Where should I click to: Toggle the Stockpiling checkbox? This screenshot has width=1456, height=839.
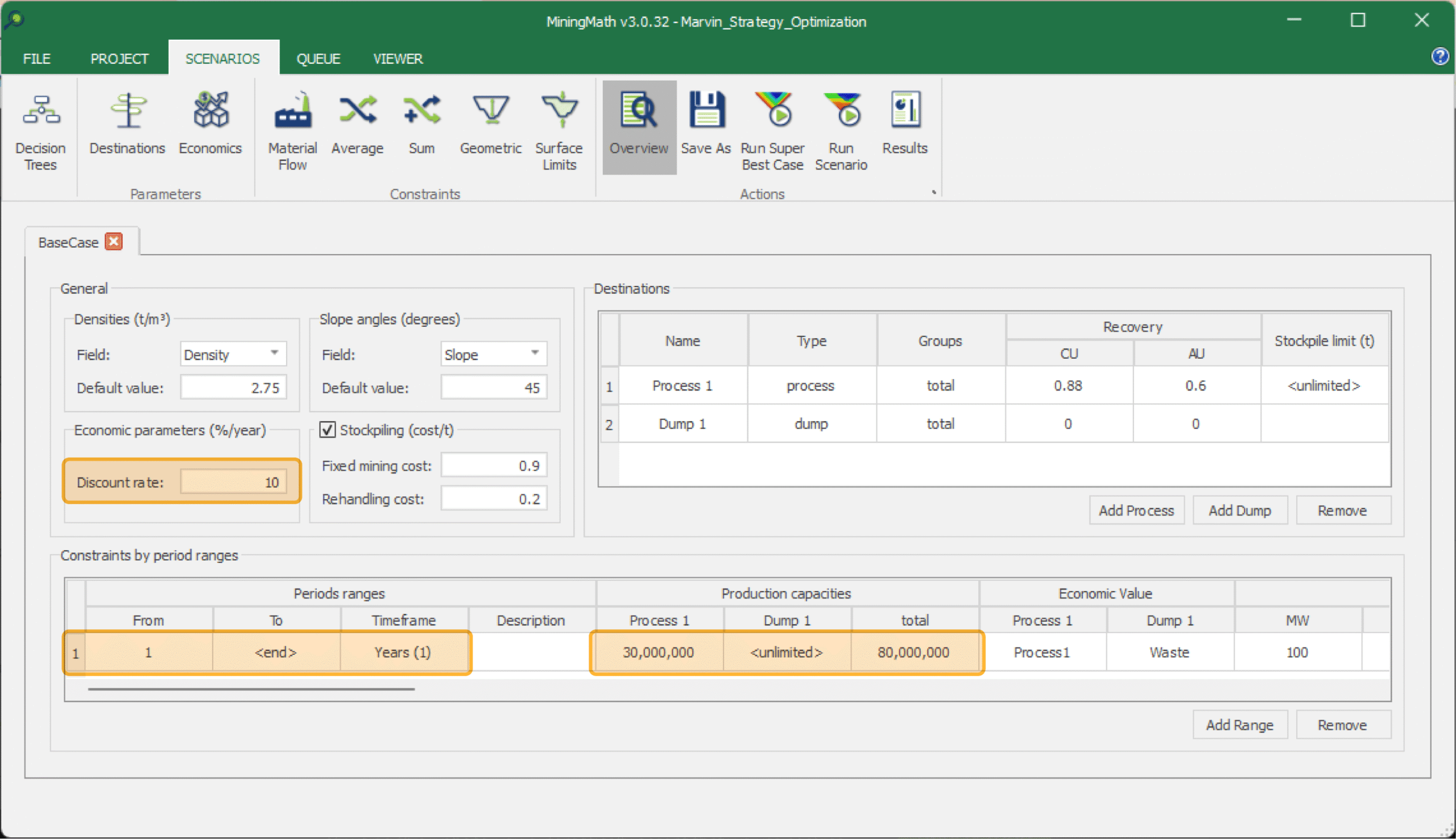pos(328,430)
